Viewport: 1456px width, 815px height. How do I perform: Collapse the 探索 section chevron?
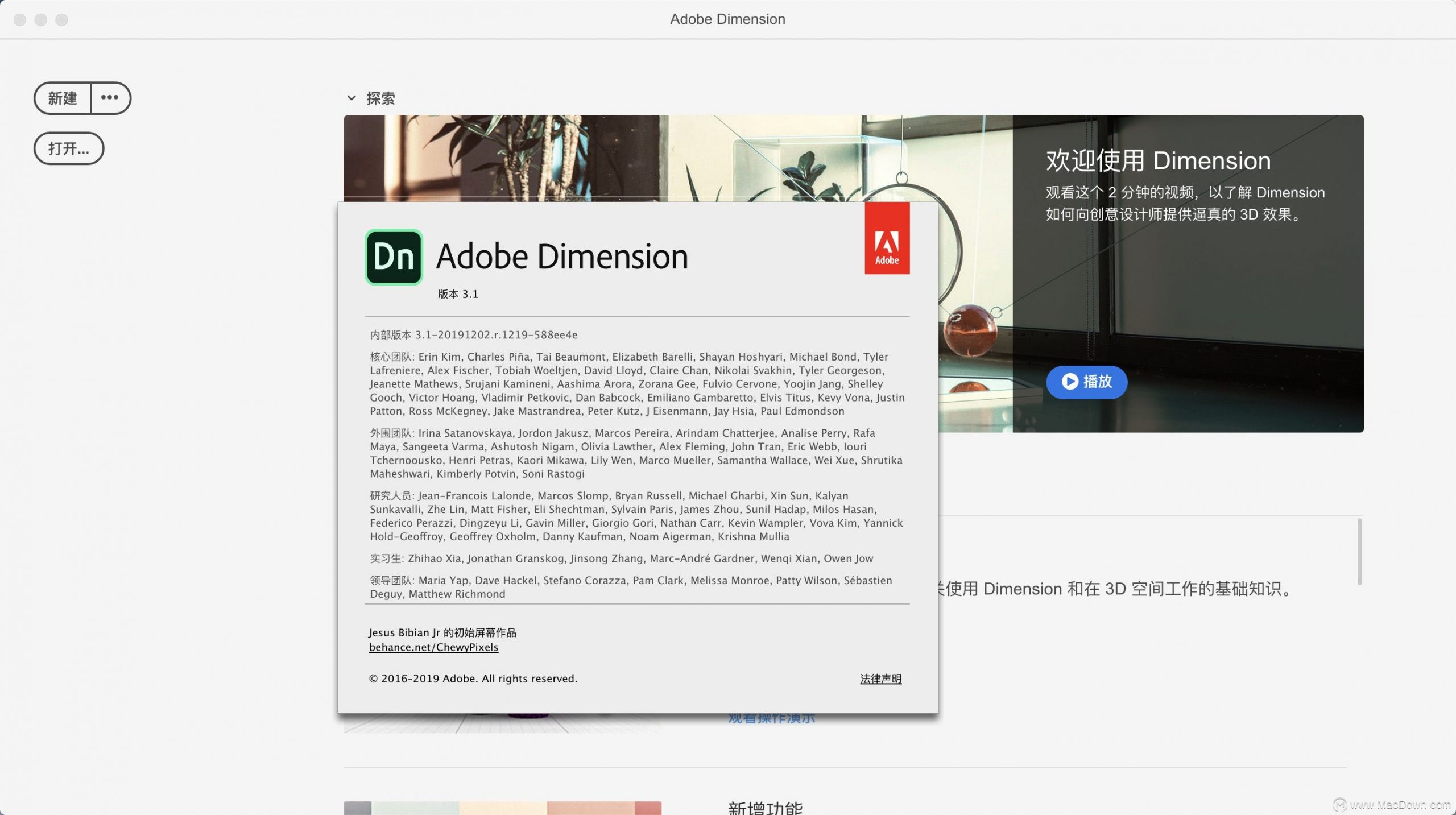coord(351,98)
